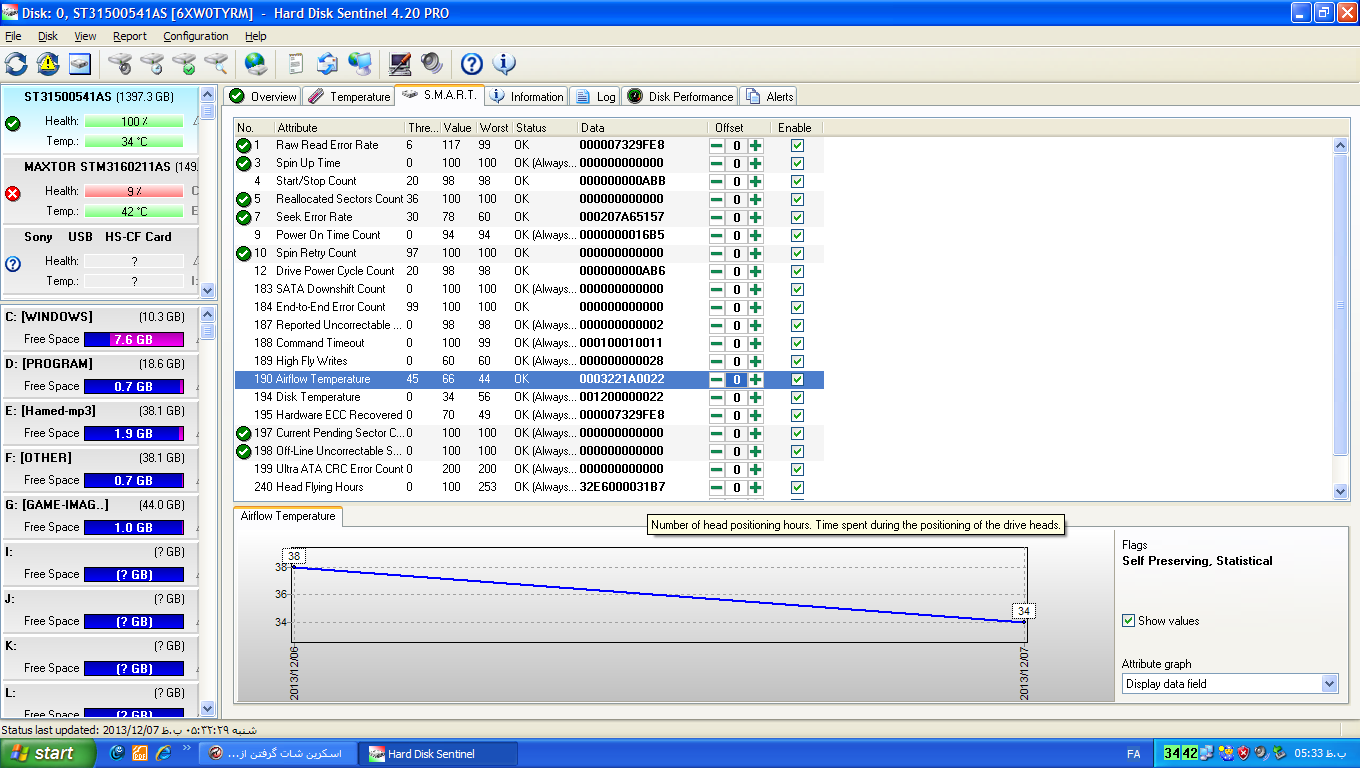Open the Attribute graph dropdown
Screen dimensions: 1360x768
click(x=1329, y=684)
